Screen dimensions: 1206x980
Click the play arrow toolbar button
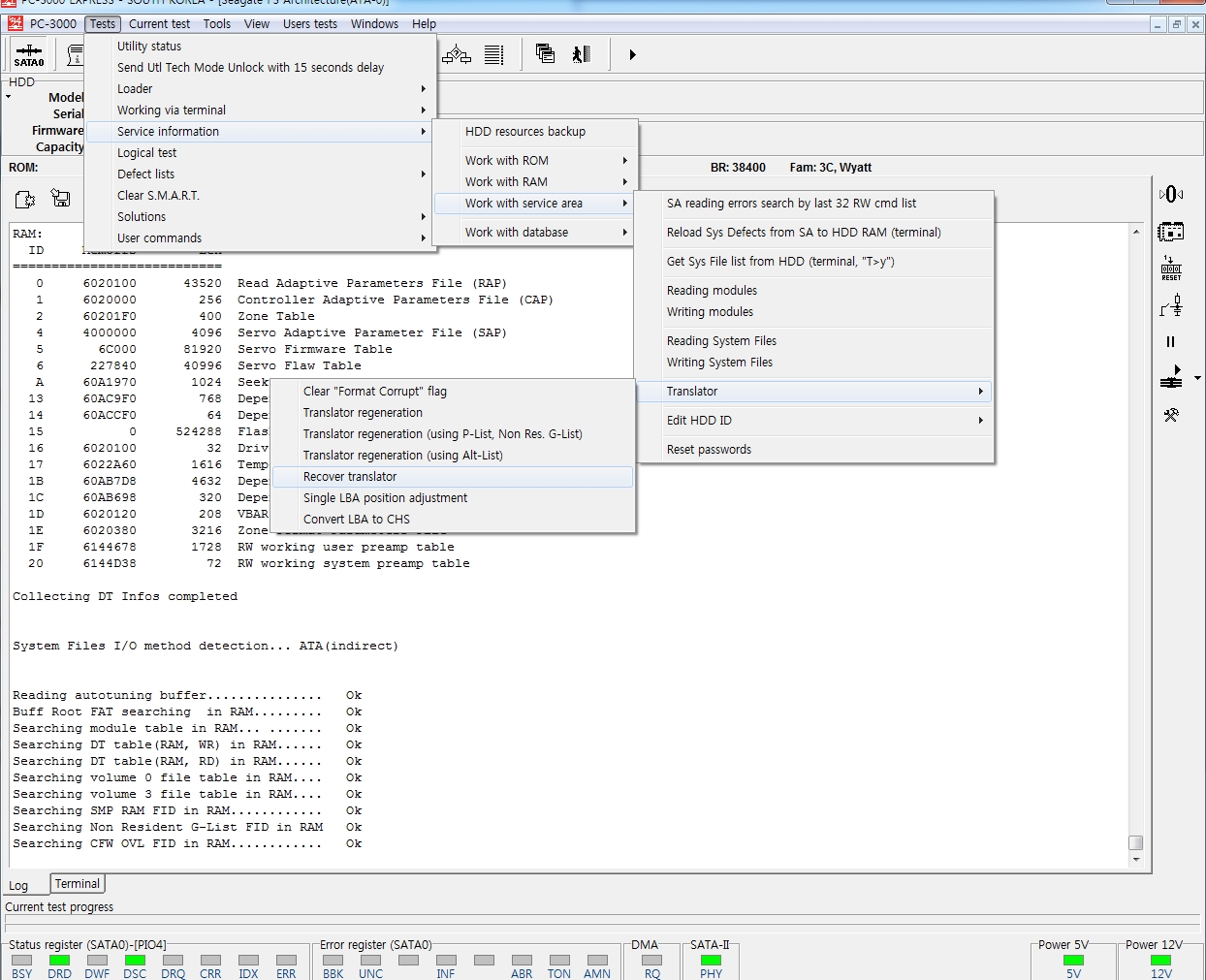[632, 55]
